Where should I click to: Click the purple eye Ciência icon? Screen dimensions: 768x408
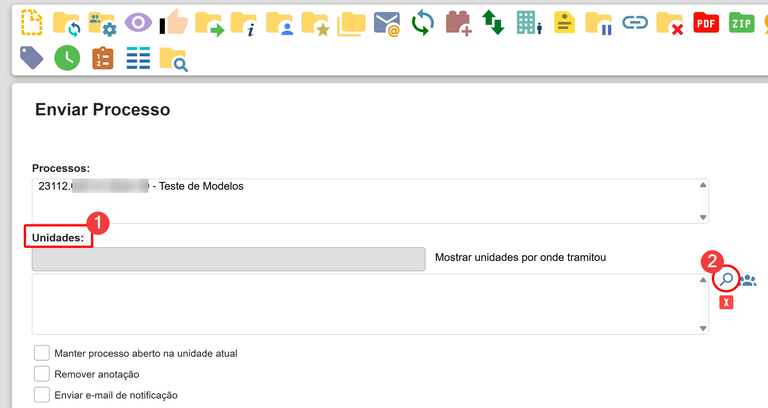(x=138, y=23)
